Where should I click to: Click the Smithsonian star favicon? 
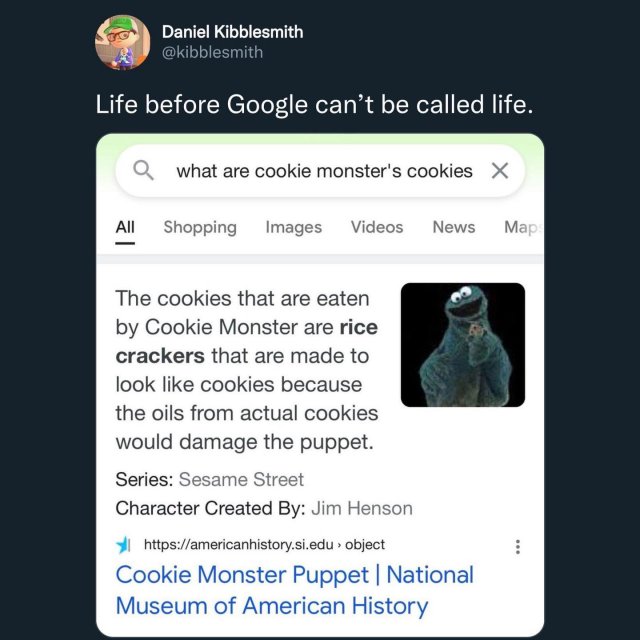tap(123, 544)
